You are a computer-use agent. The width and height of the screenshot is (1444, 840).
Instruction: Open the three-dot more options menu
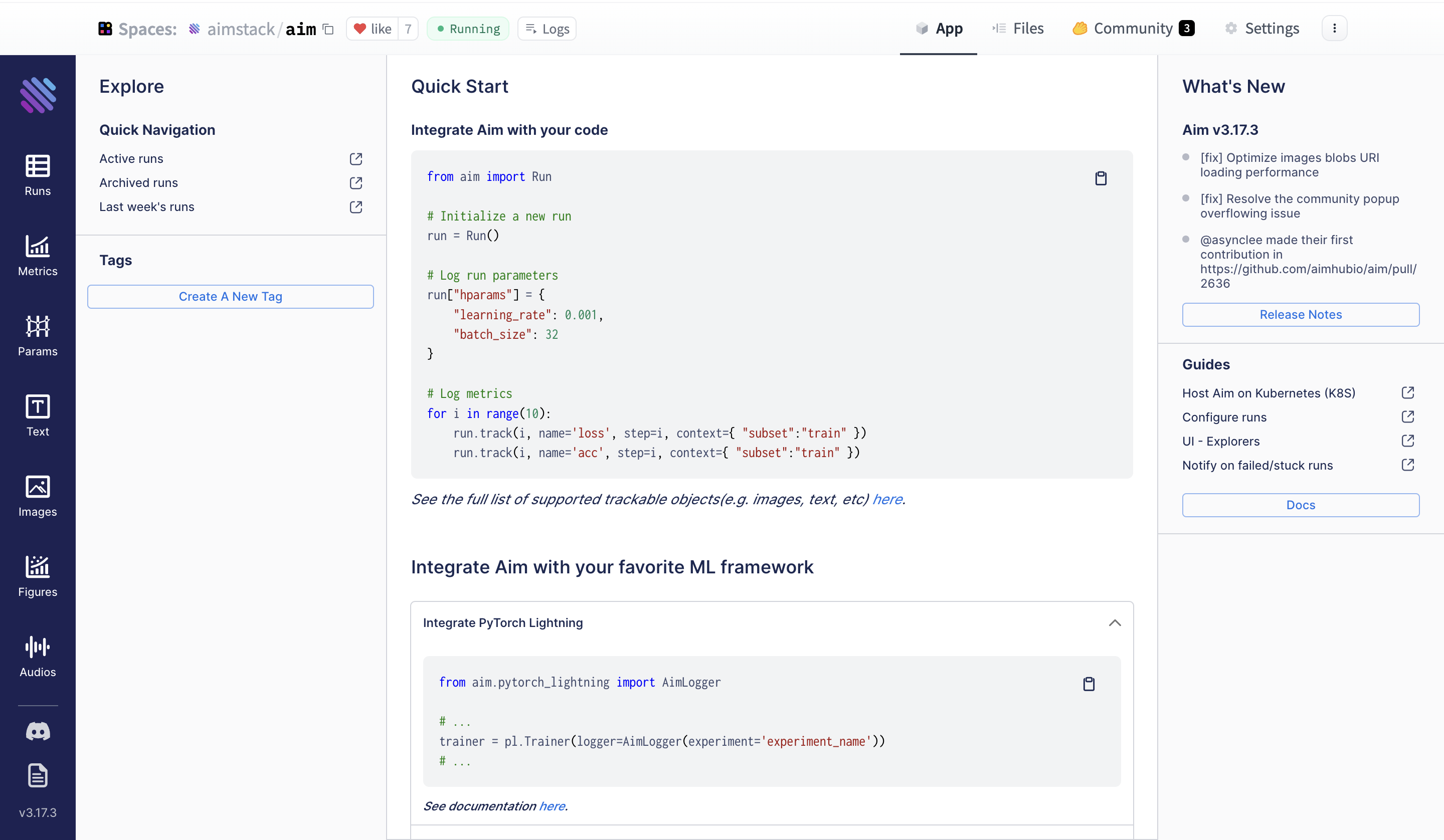pyautogui.click(x=1335, y=28)
